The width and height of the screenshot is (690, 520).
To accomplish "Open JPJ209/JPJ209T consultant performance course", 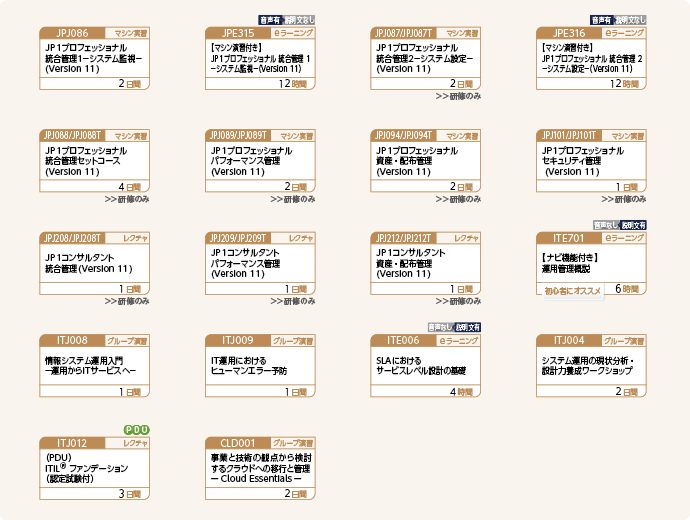I will 260,264.
